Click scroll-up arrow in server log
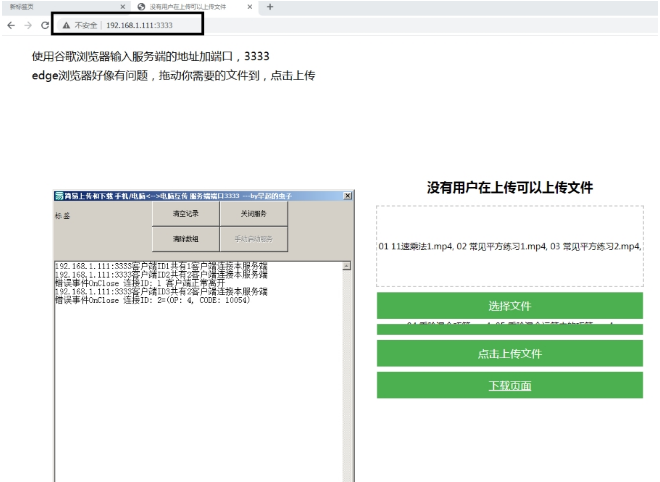This screenshot has height=482, width=660. (346, 266)
